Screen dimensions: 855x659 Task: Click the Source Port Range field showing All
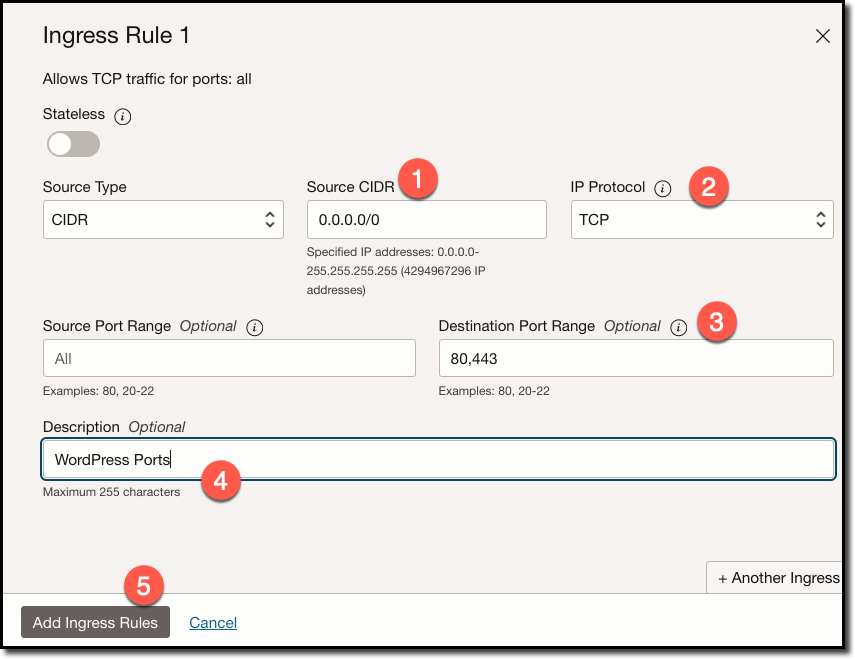229,357
